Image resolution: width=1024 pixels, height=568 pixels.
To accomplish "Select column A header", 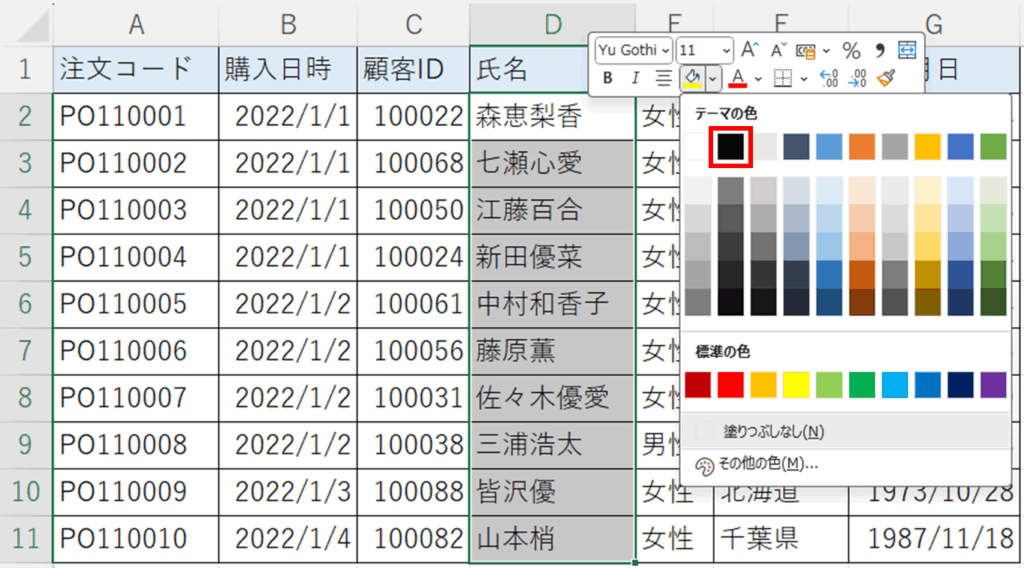I will click(134, 24).
